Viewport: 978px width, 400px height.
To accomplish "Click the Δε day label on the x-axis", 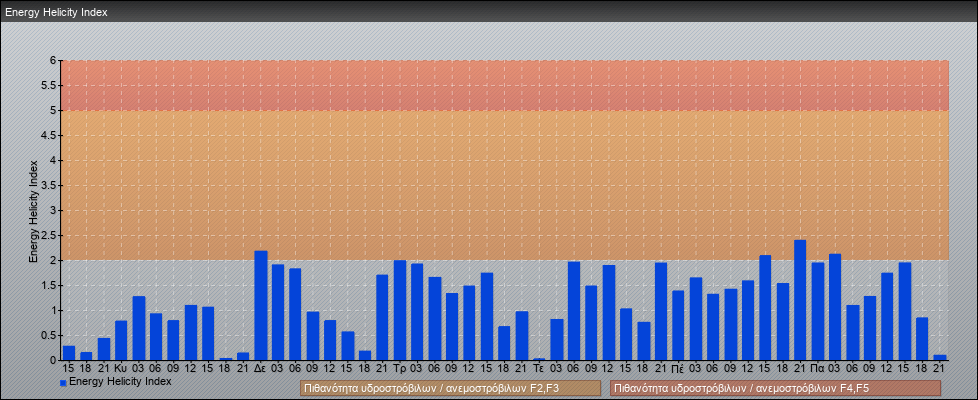I will (x=260, y=369).
